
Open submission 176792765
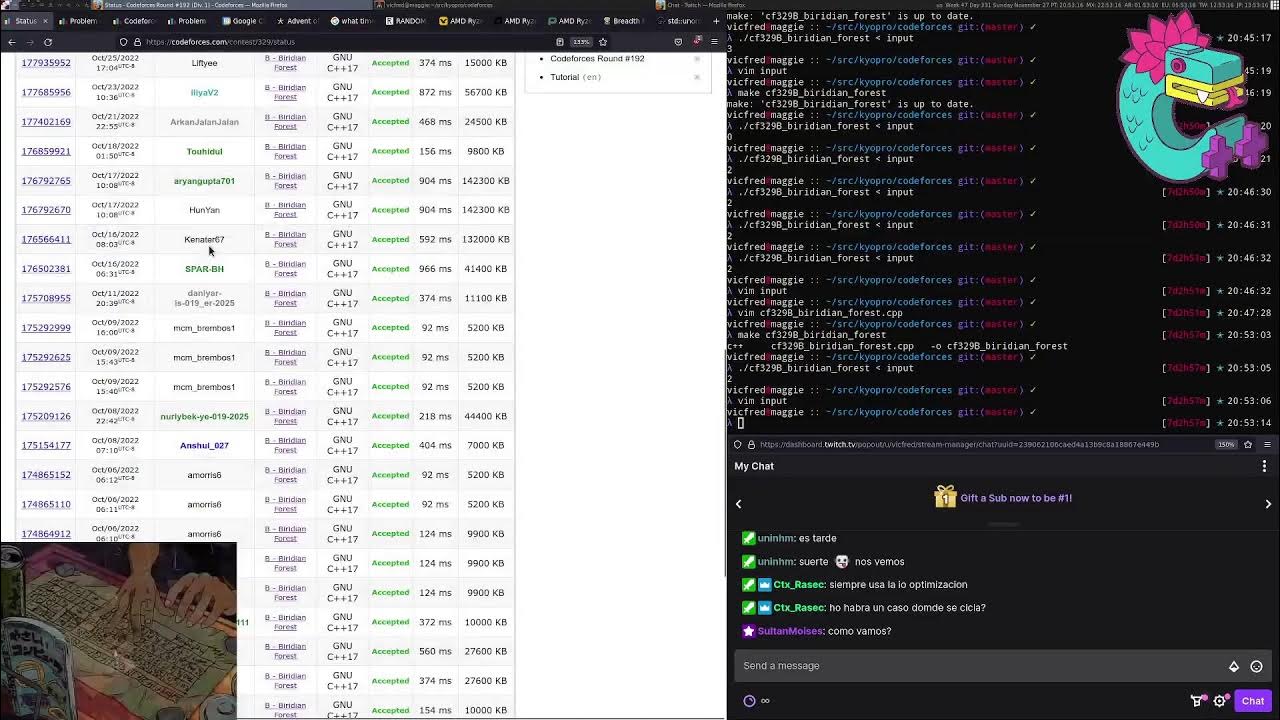46,181
